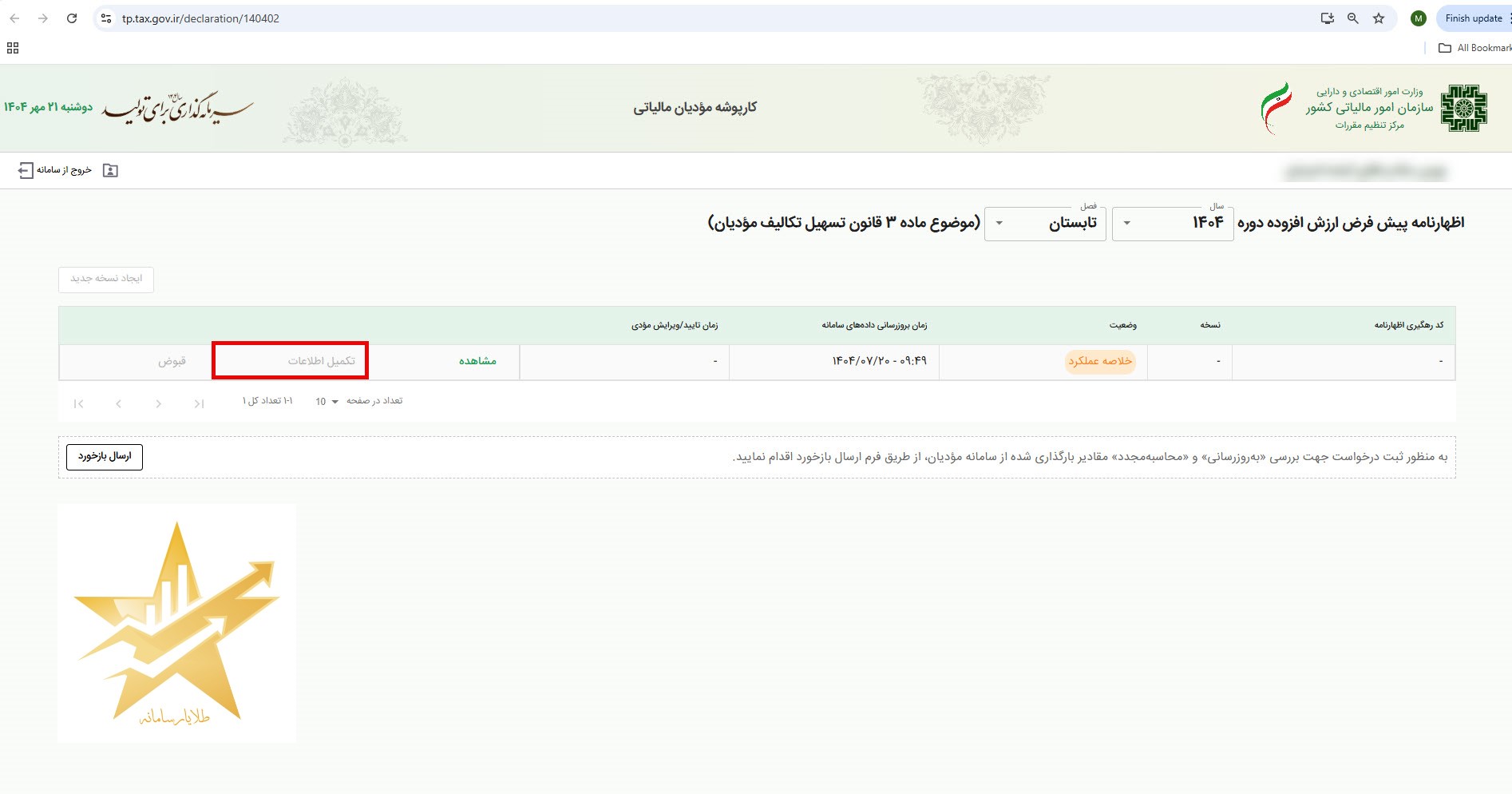This screenshot has height=794, width=1512.
Task: Open the user profile card icon
Action: click(x=111, y=170)
